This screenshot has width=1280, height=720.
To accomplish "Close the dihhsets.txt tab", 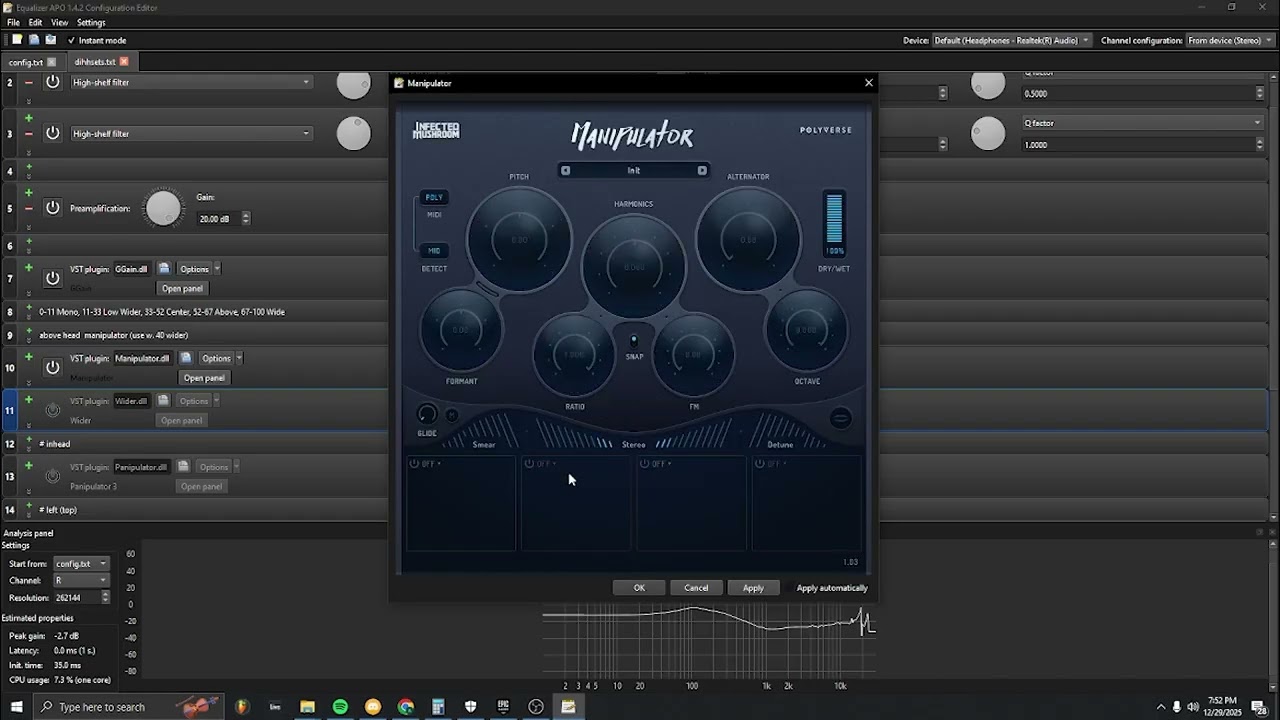I will coord(124,62).
